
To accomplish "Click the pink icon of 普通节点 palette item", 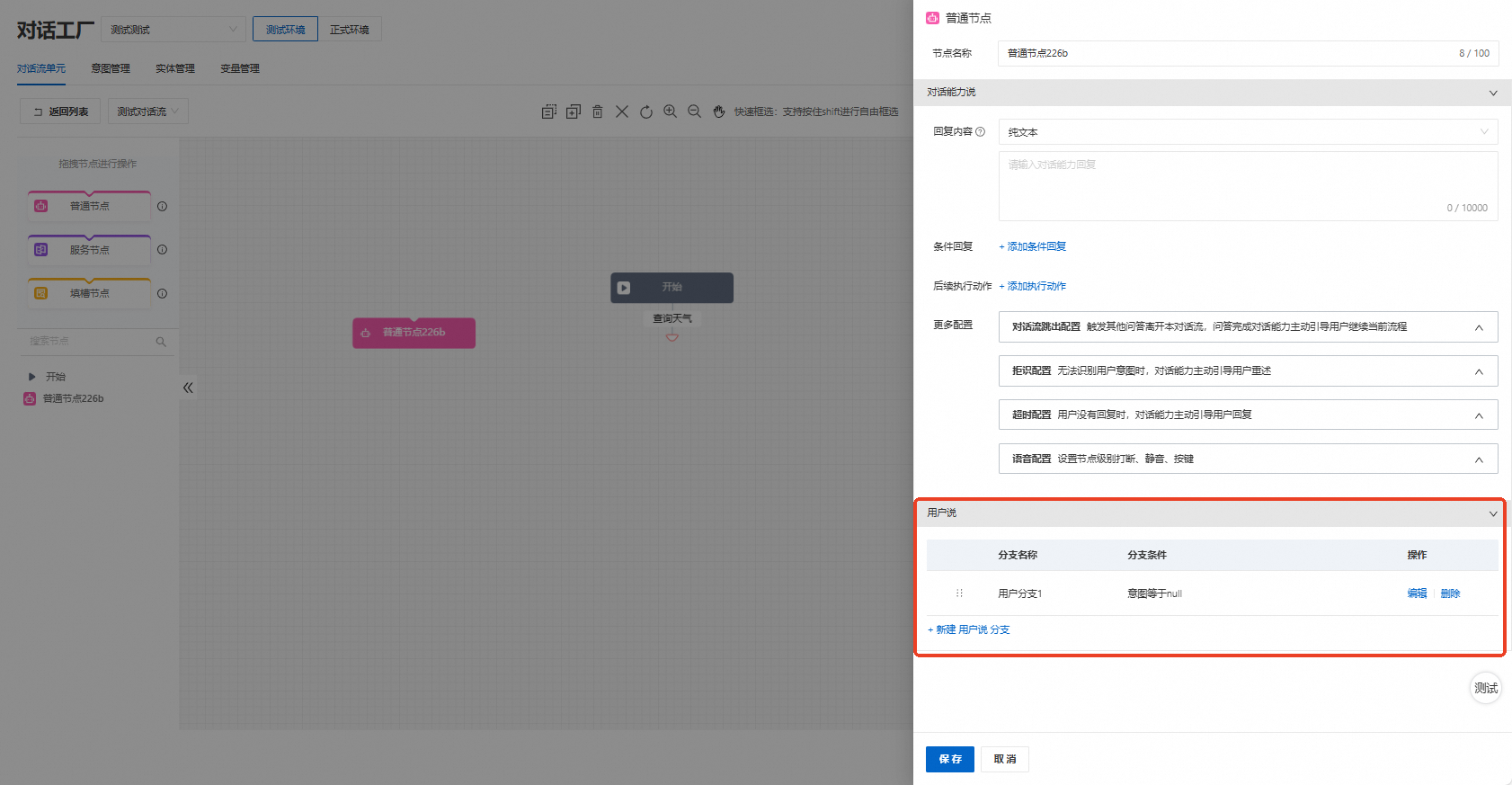I will [40, 206].
